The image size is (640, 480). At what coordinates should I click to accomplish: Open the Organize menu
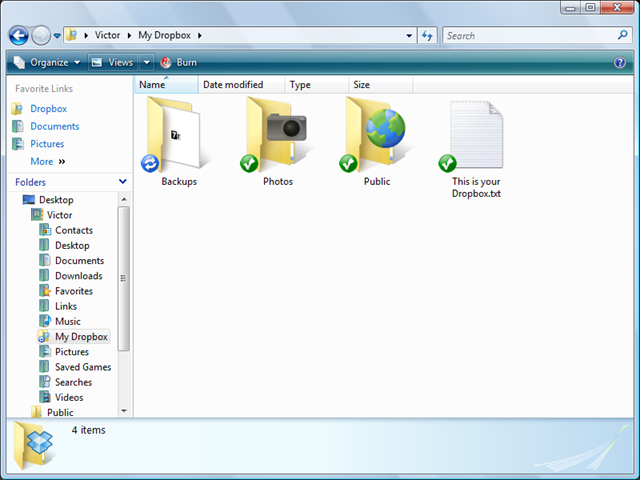[47, 62]
